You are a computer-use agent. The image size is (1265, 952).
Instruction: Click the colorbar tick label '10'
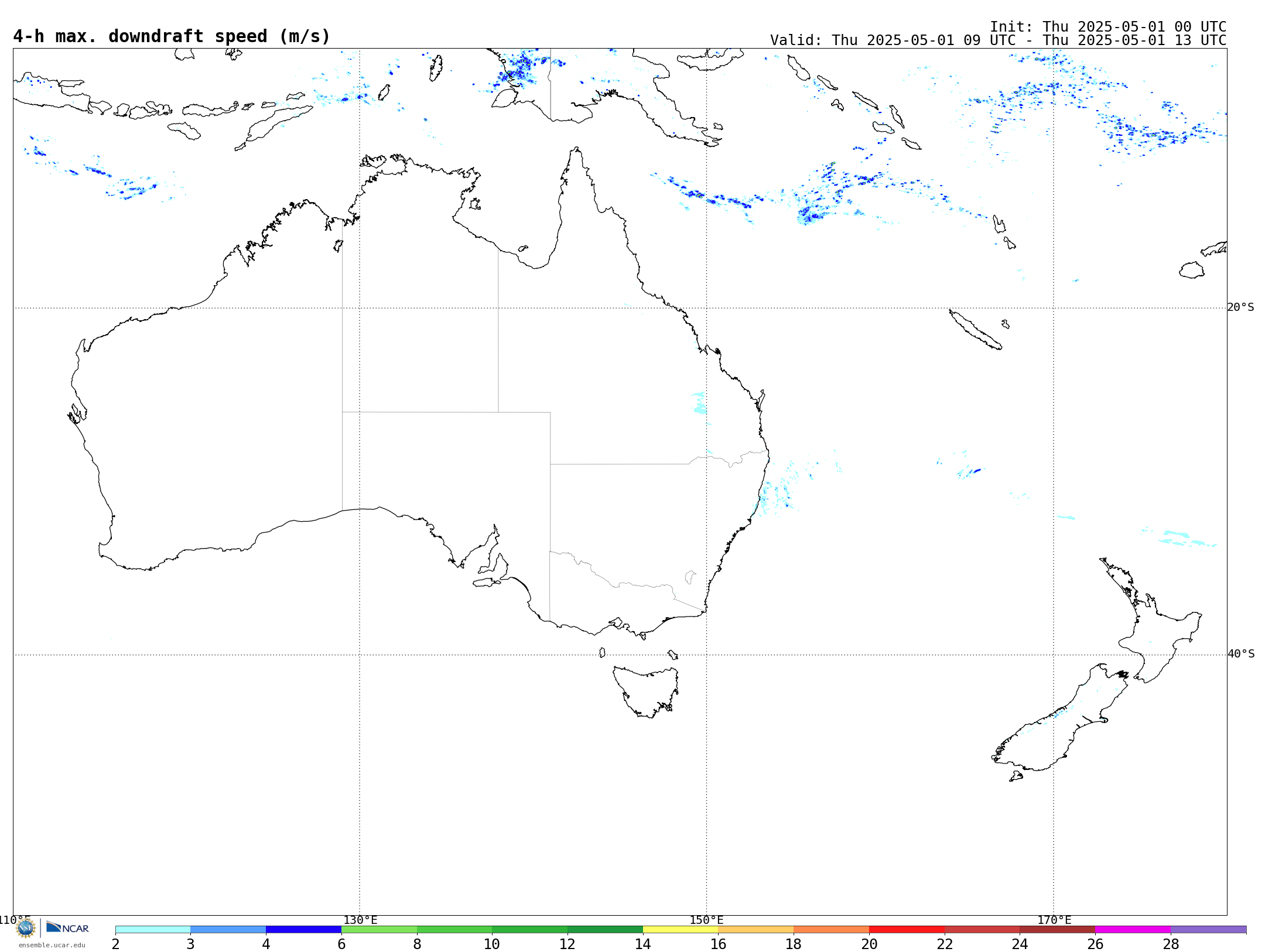(492, 944)
